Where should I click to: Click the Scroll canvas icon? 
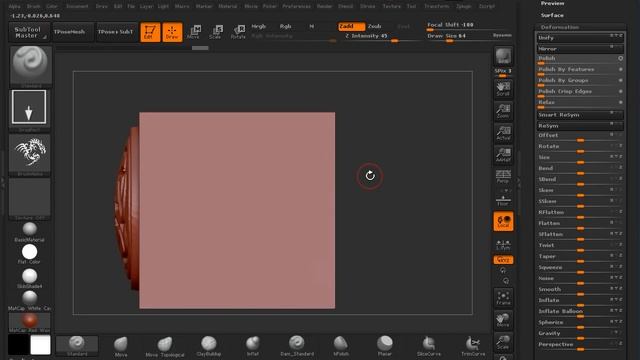[x=503, y=89]
